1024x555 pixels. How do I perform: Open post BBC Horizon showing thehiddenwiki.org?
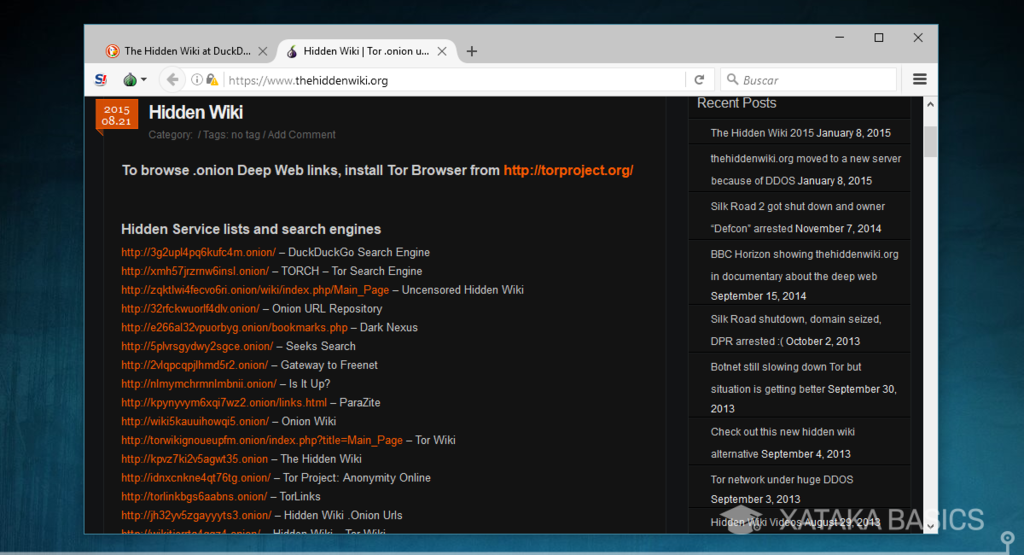tap(805, 265)
